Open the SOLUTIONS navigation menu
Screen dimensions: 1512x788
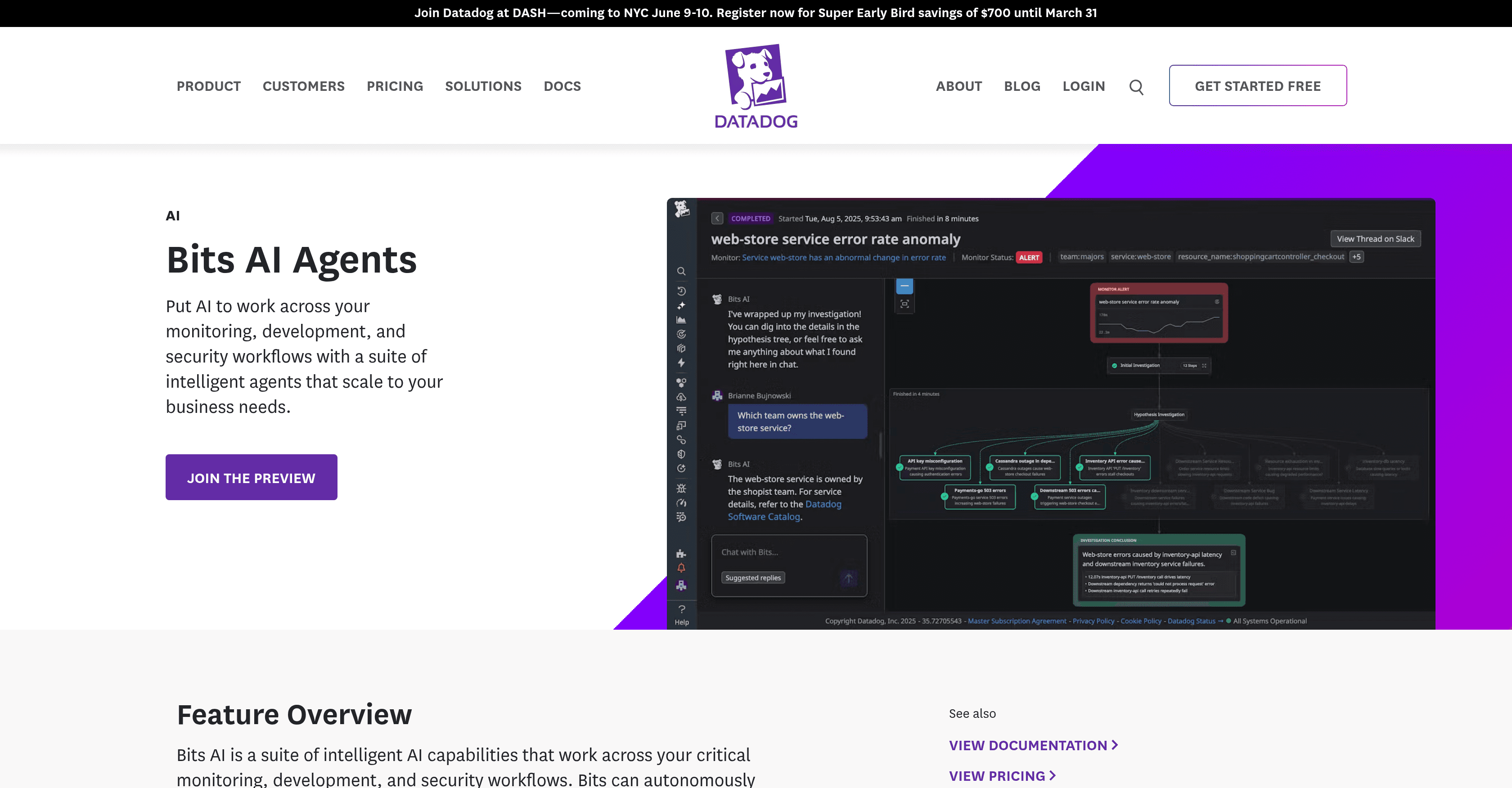coord(484,86)
